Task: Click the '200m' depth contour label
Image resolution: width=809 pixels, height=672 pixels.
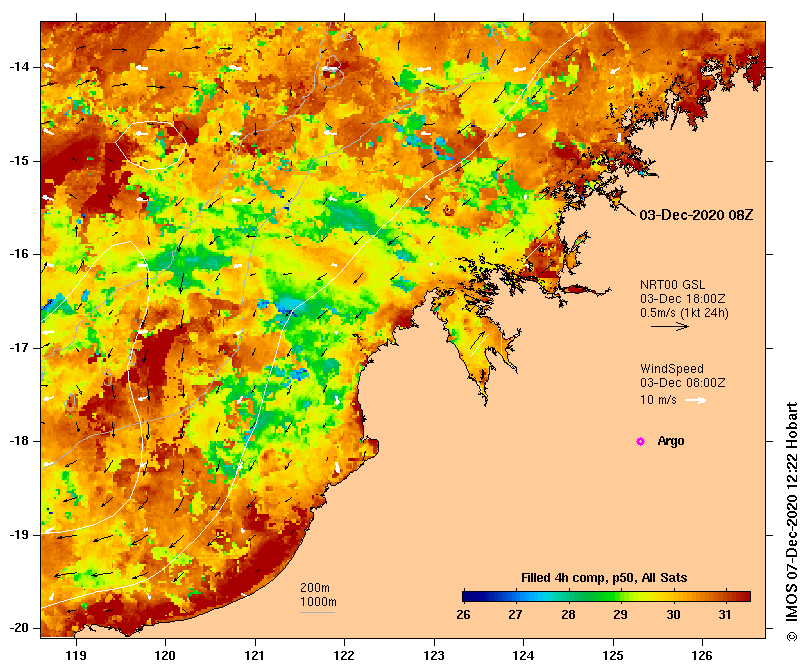Action: click(315, 588)
